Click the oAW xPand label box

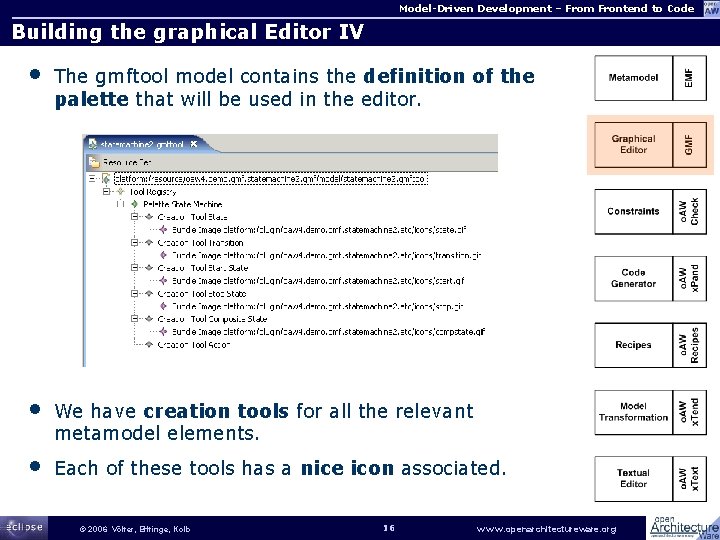click(x=689, y=278)
